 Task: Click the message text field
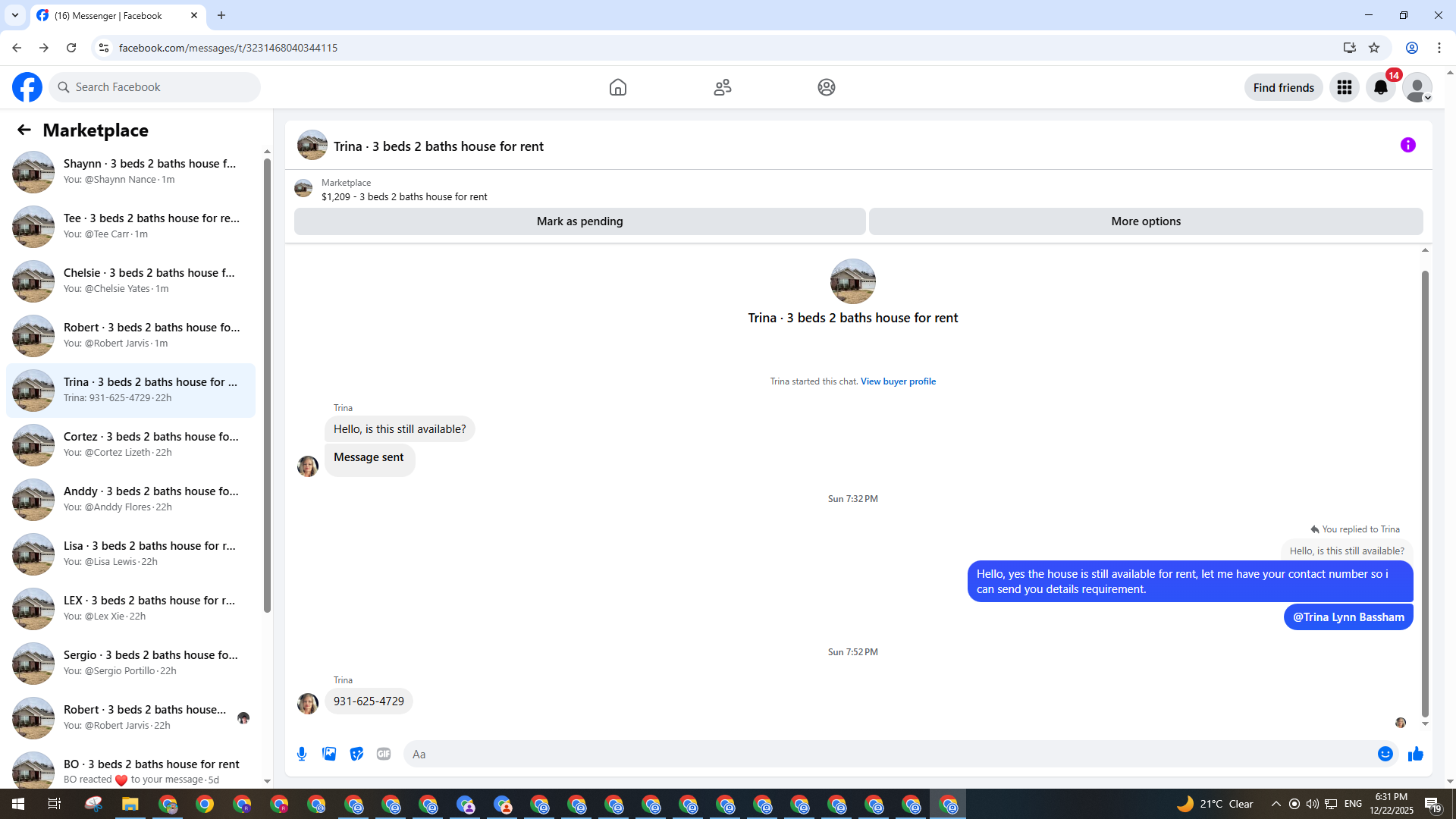pyautogui.click(x=887, y=754)
